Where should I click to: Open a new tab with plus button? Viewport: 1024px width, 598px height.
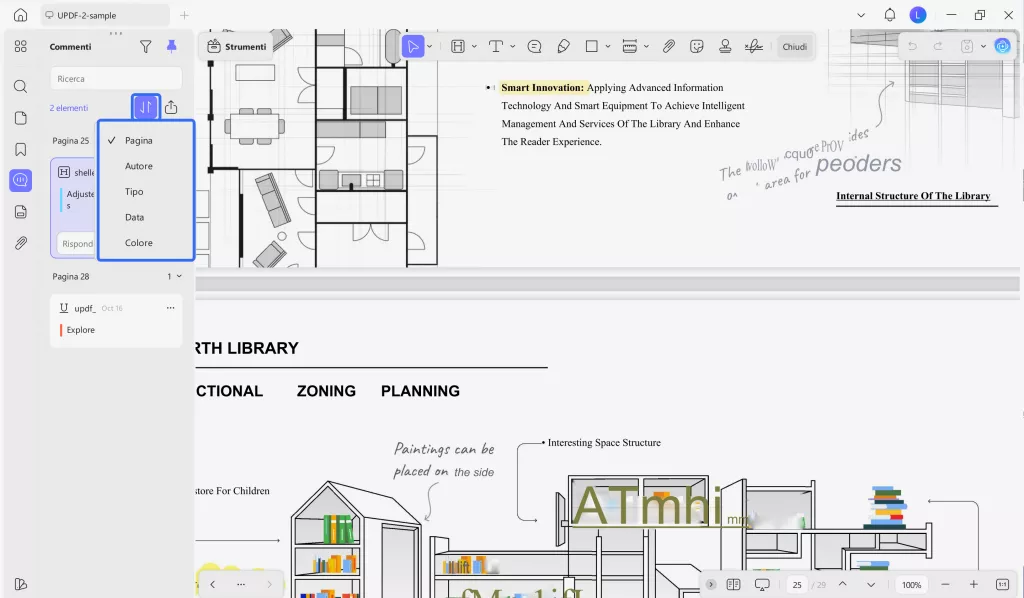pos(184,15)
